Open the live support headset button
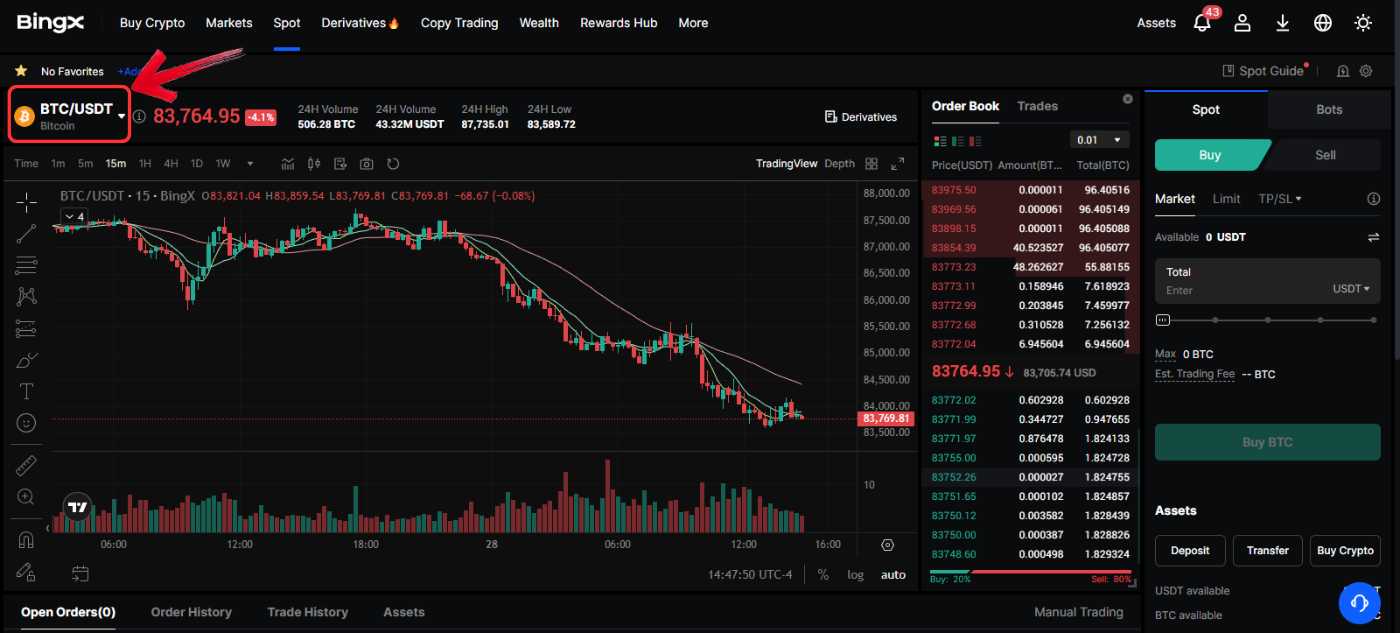This screenshot has height=633, width=1400. (1359, 602)
